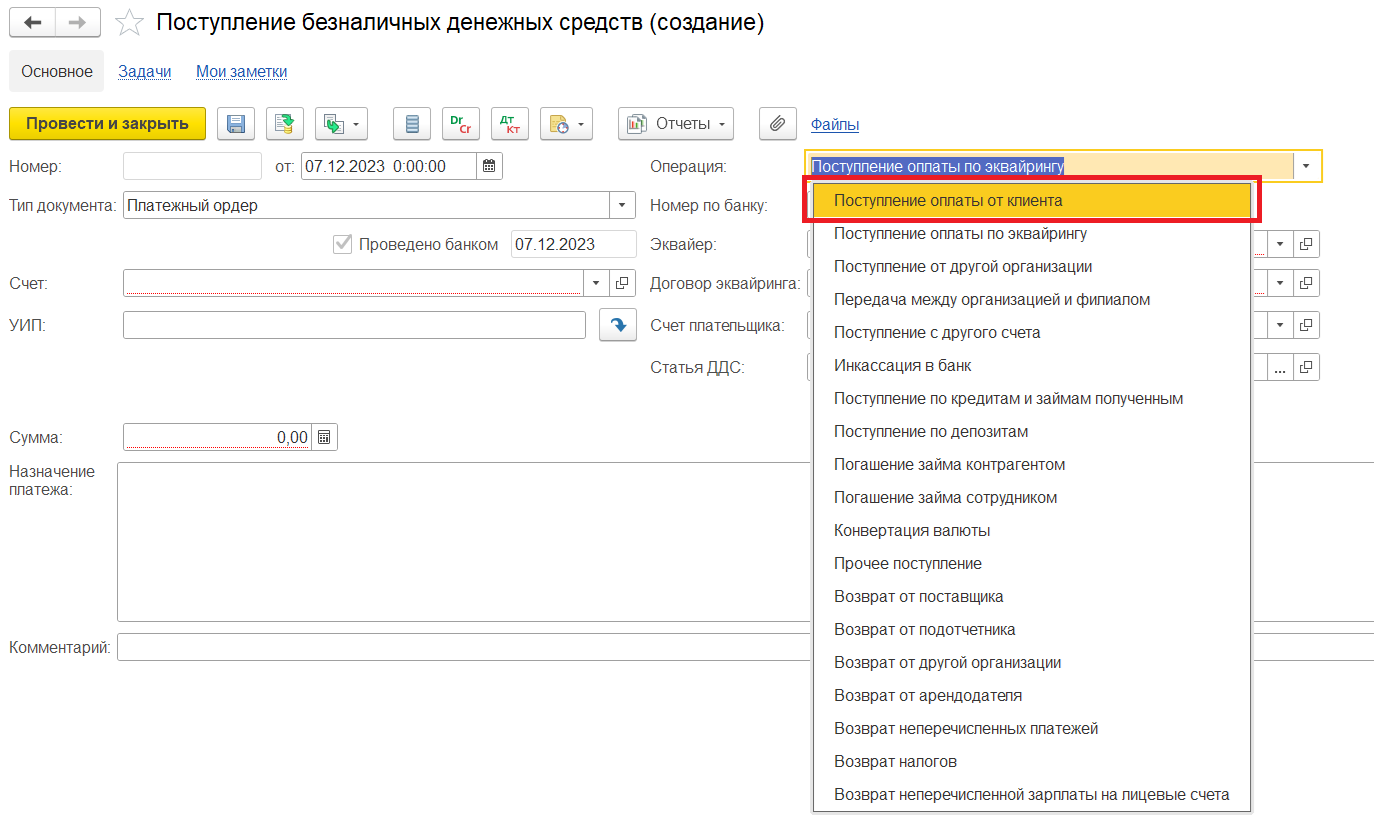Click the Номер input field
1374x840 pixels.
tap(192, 166)
